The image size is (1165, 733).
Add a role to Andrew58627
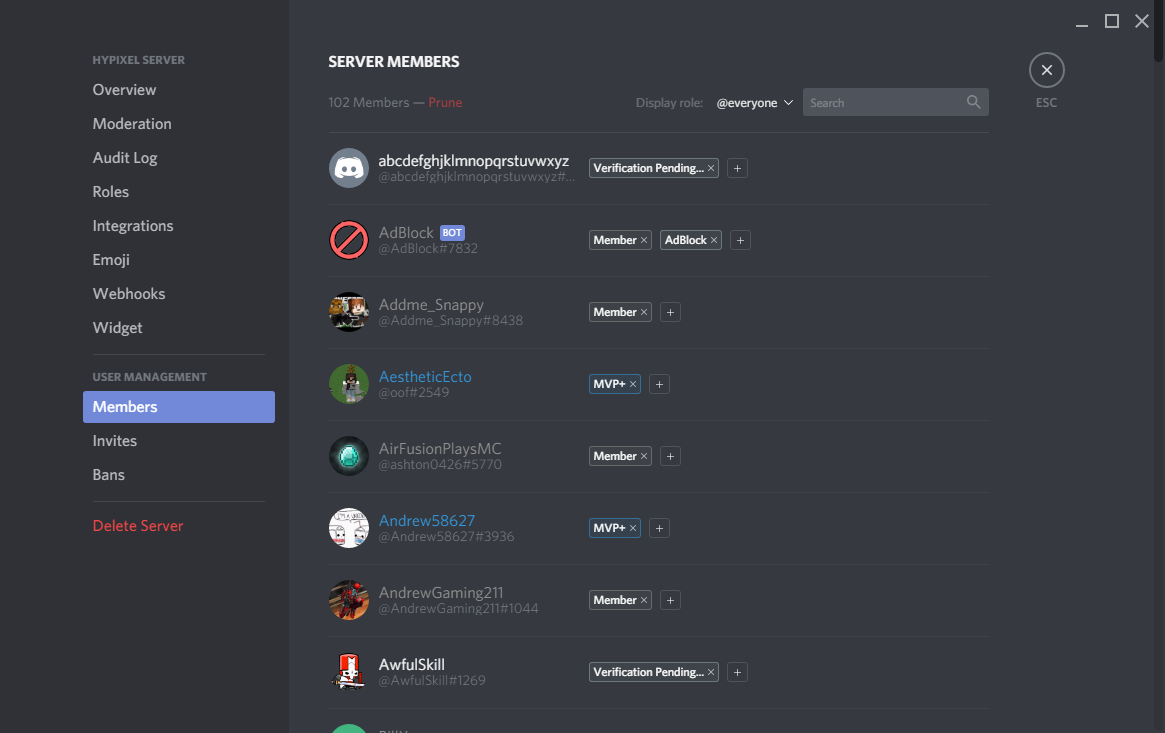659,528
